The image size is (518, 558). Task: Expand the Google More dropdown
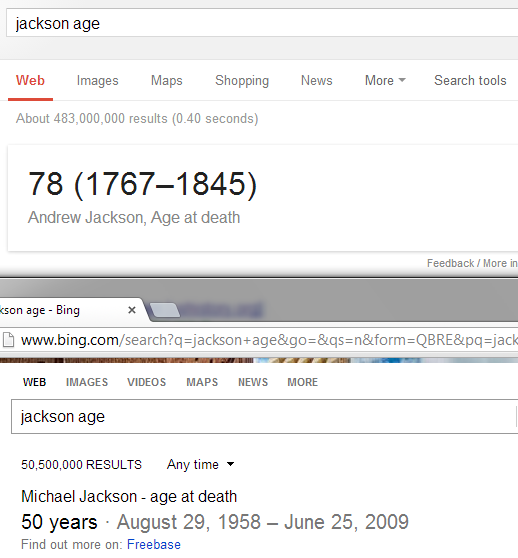click(385, 80)
